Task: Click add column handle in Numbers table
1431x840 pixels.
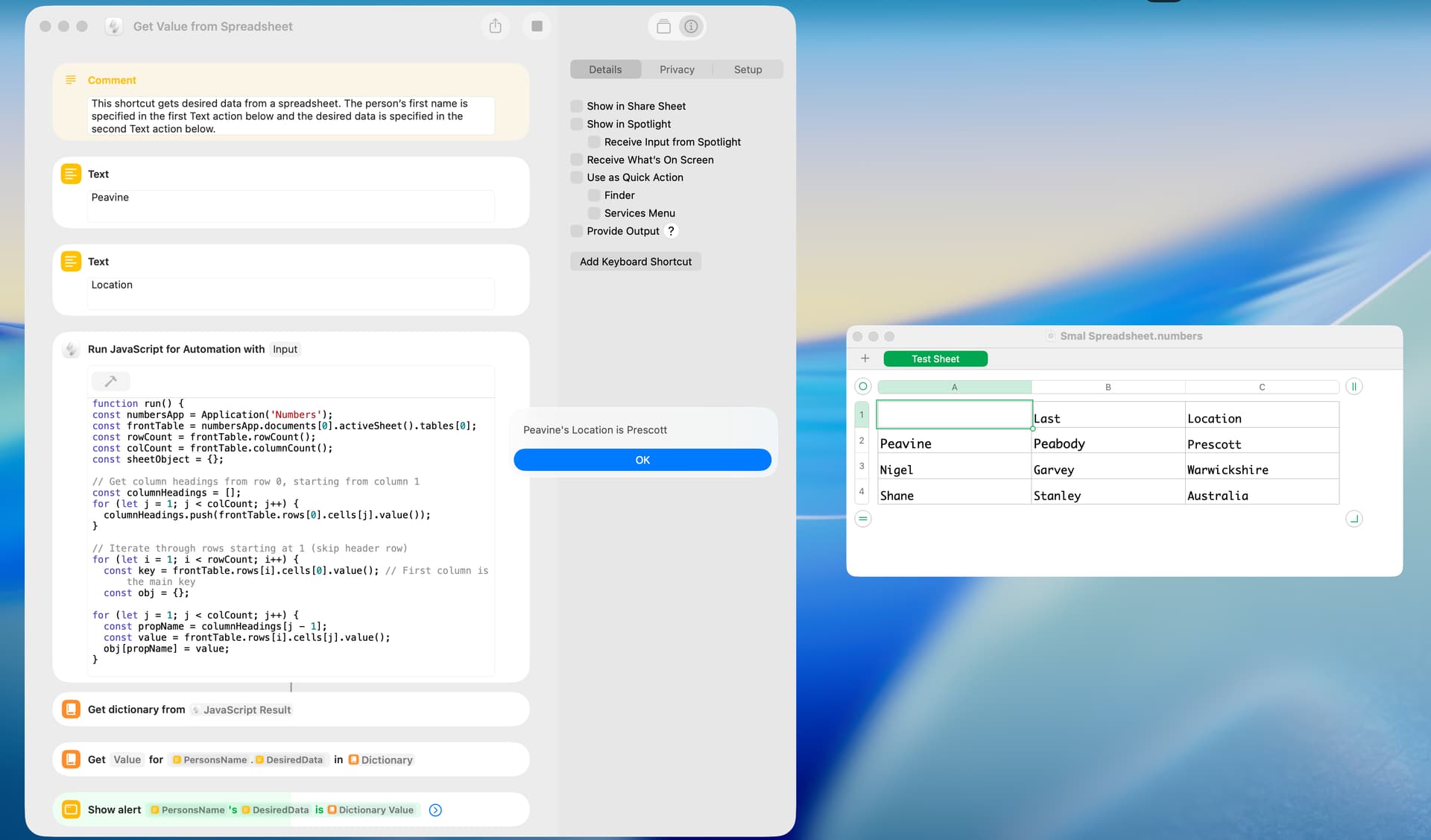Action: coord(1353,387)
